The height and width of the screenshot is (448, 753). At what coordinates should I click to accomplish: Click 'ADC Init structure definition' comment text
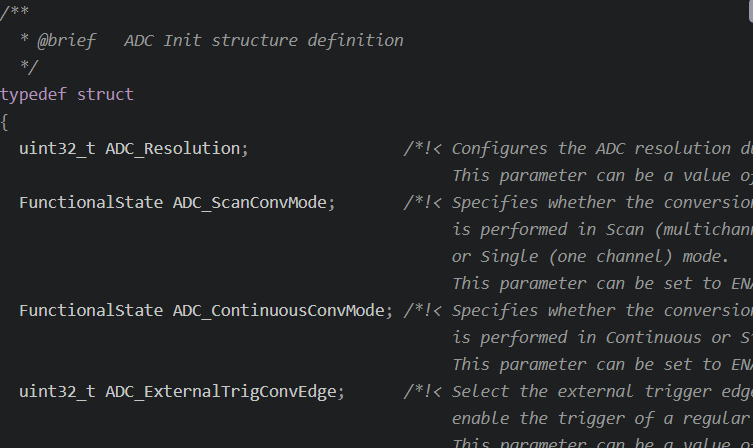point(264,41)
